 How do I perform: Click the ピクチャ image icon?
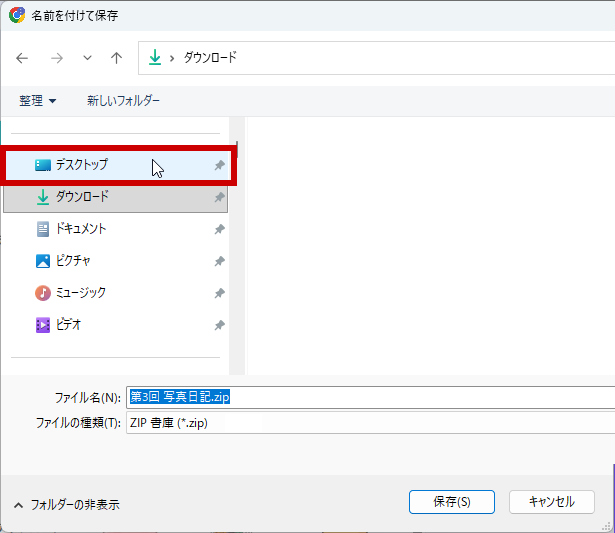43,261
